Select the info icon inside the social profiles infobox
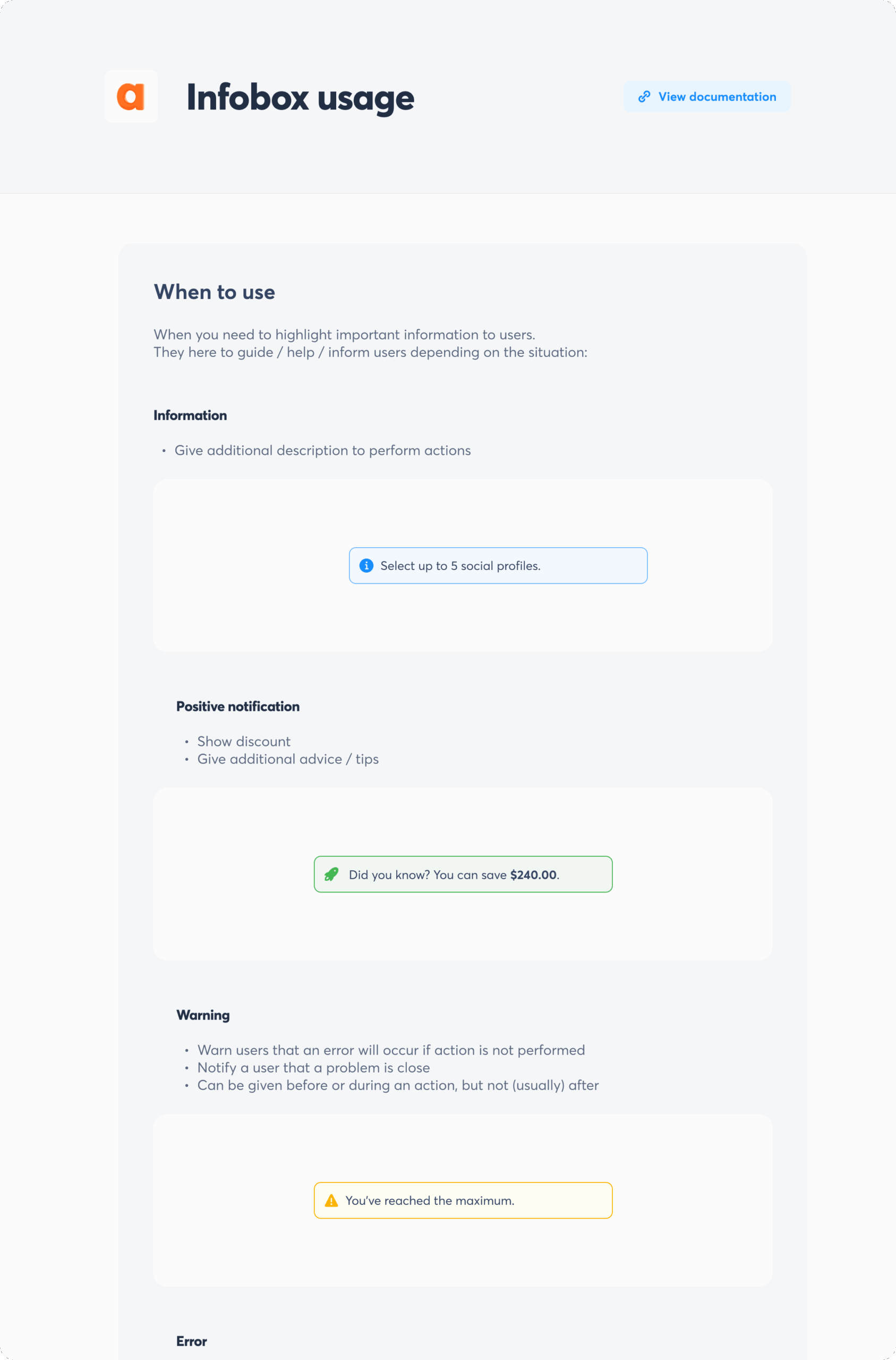Screen dimensions: 896x1360 [x=366, y=565]
